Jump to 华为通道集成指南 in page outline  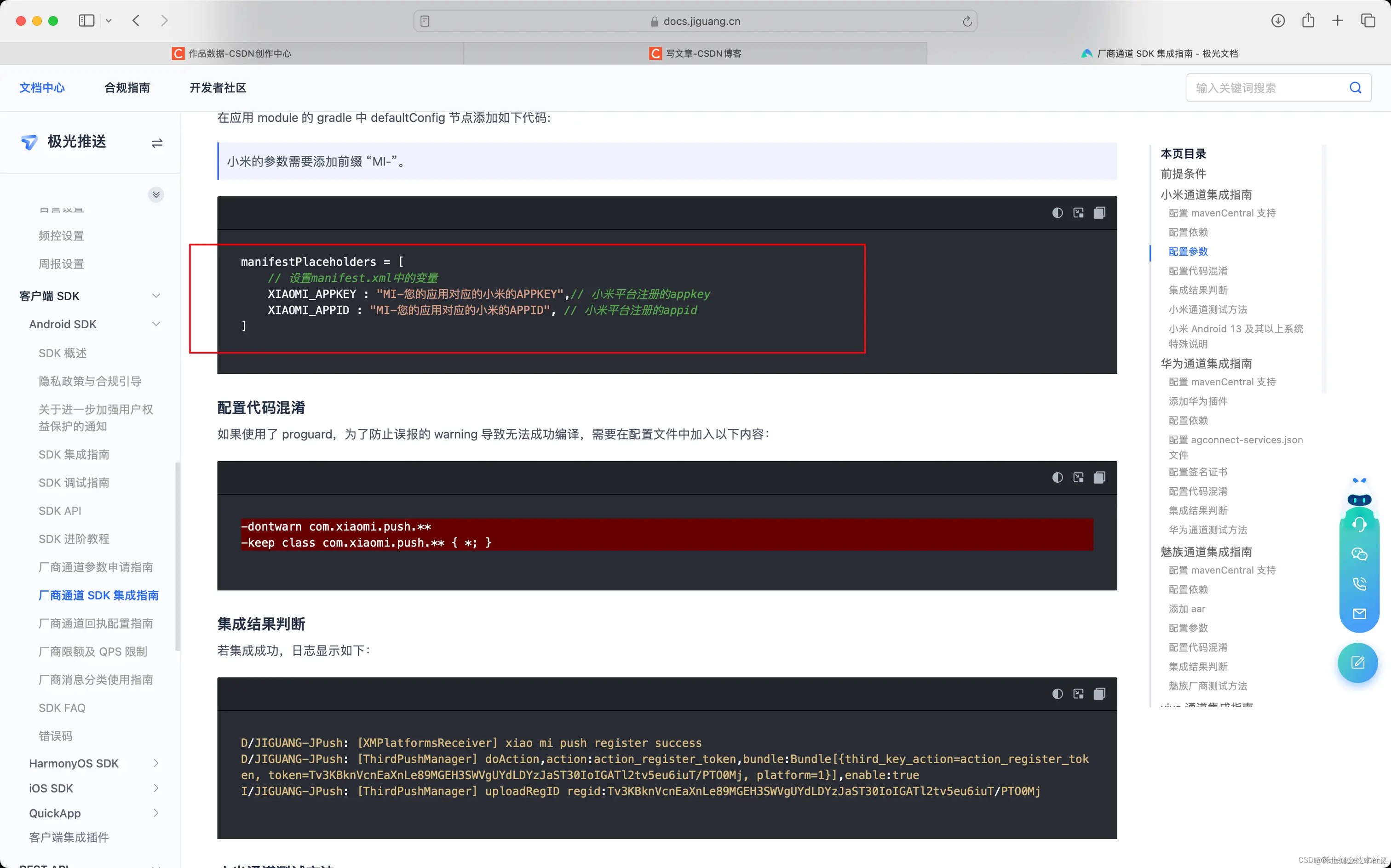(1206, 363)
